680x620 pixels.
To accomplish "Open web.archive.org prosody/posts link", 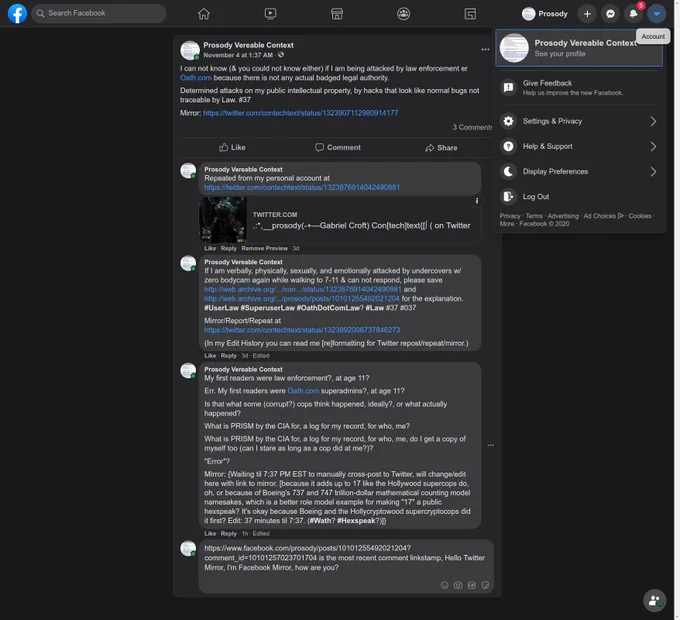I will [302, 299].
